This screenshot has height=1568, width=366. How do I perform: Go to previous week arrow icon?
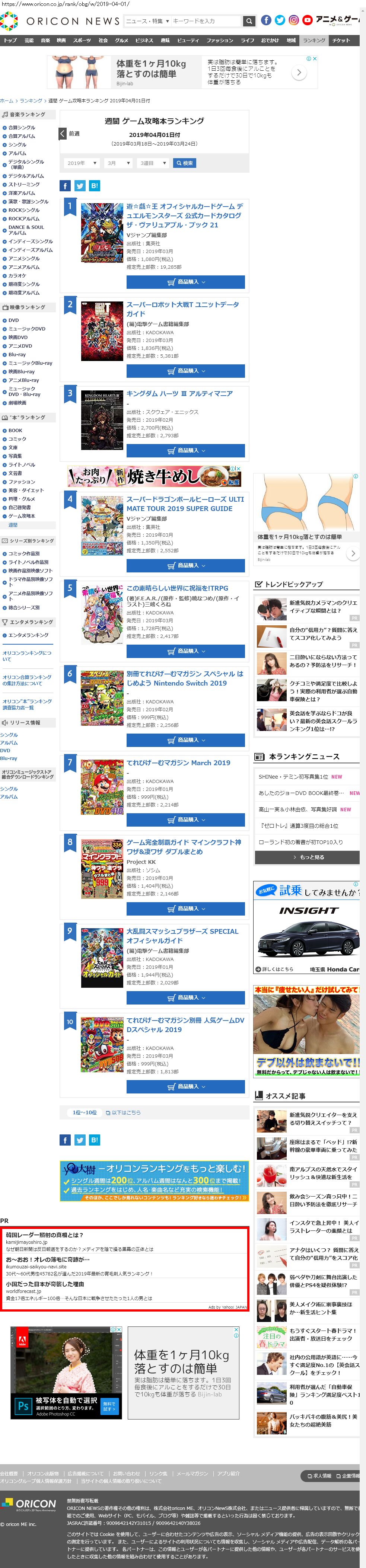point(63,133)
